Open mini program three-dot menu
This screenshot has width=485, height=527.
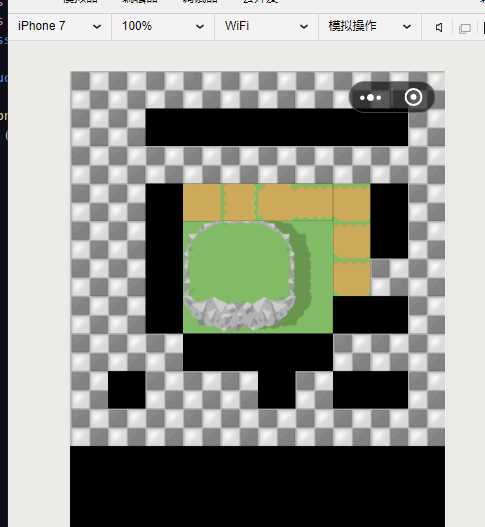coord(370,98)
